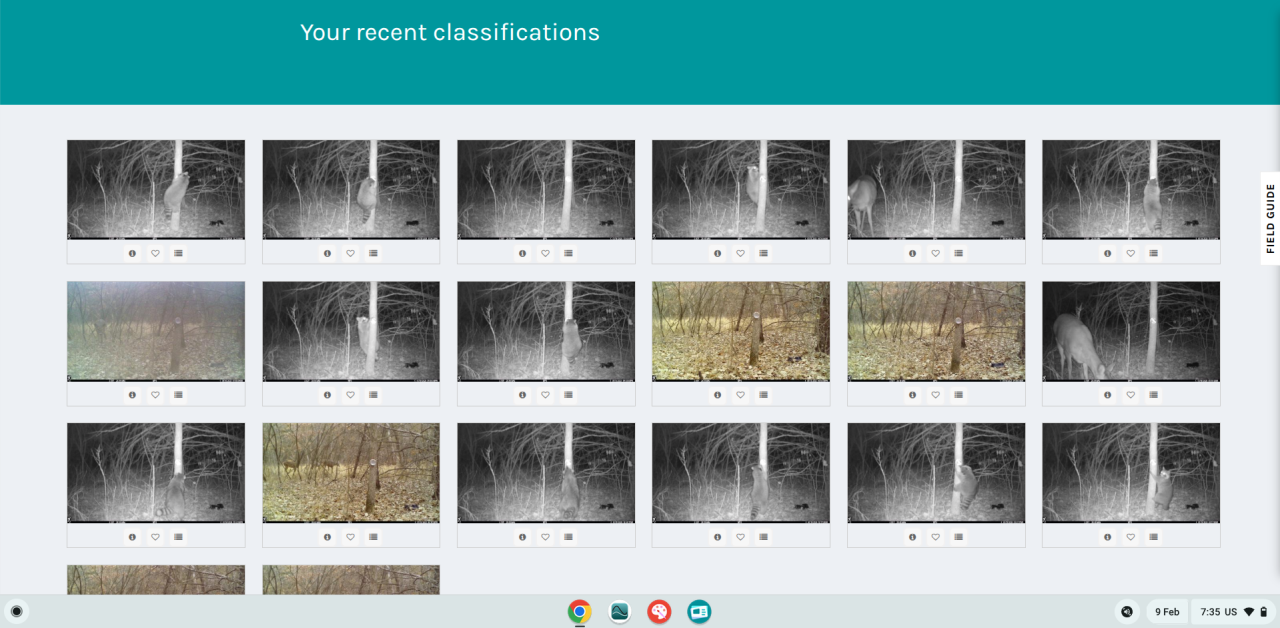The height and width of the screenshot is (628, 1280).
Task: Collect the third-row second daytime image
Action: pos(373,537)
